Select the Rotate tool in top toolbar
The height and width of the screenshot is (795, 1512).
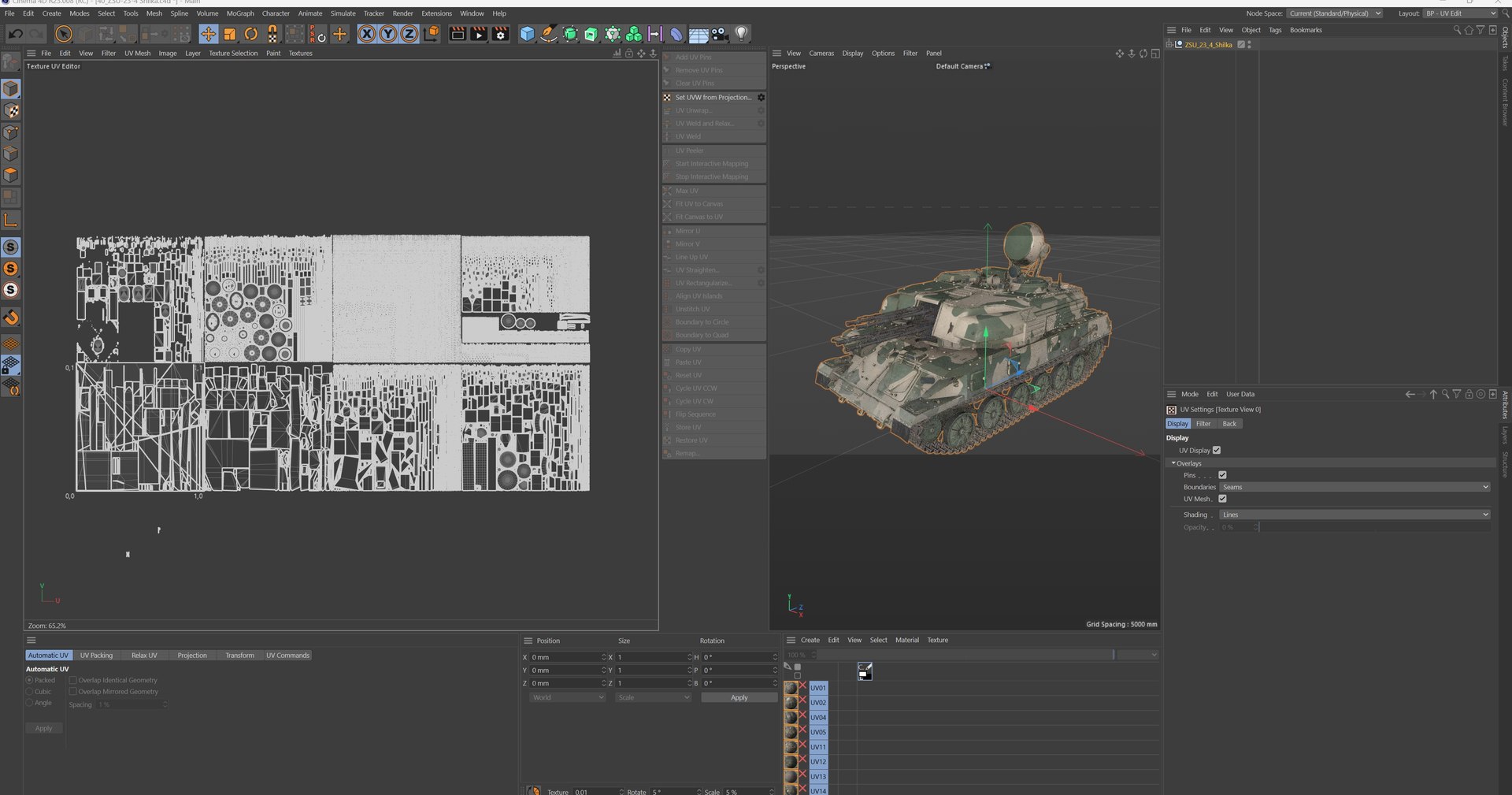coord(251,34)
